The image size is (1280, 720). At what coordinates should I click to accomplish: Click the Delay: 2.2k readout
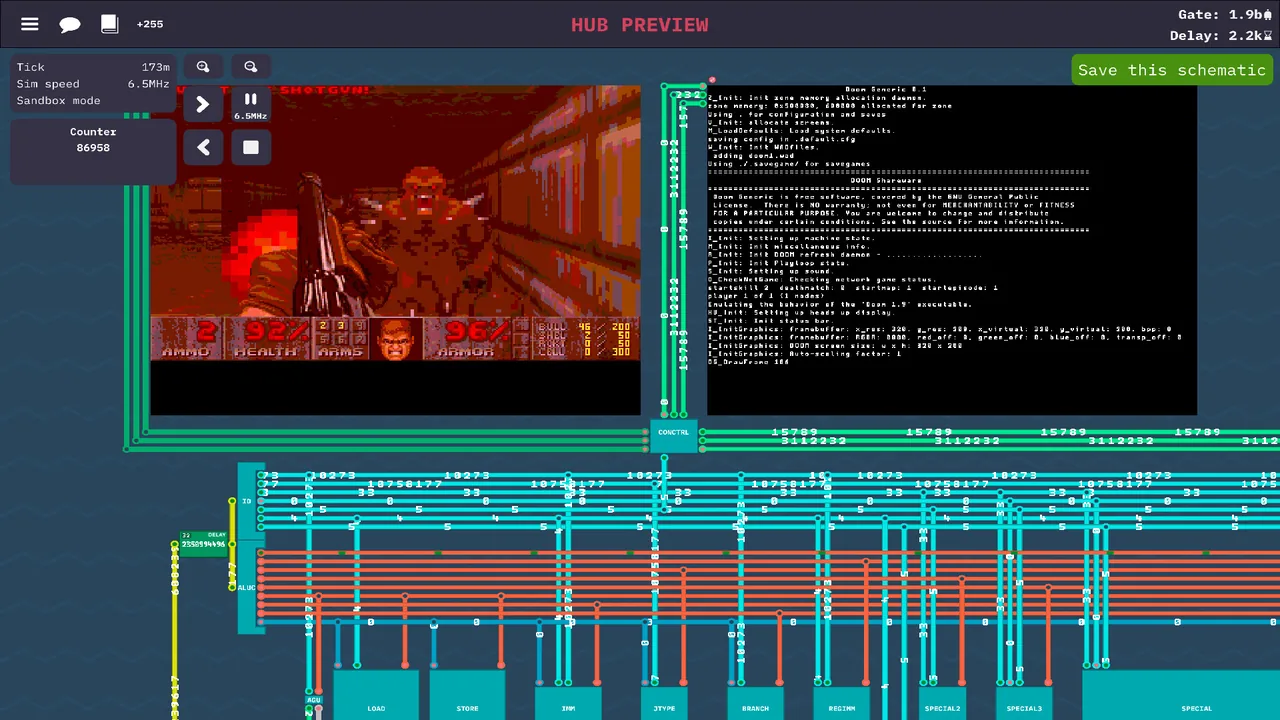tap(1221, 36)
